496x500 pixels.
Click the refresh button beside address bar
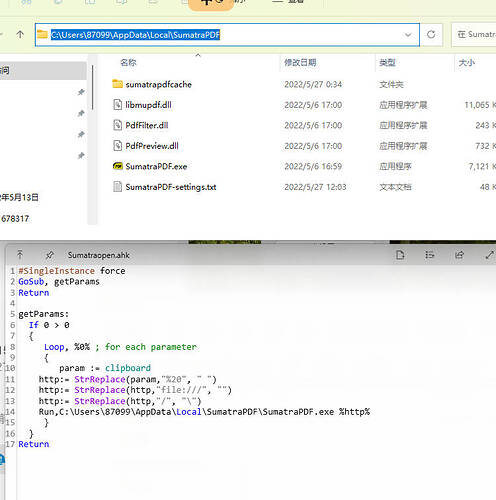(x=431, y=34)
